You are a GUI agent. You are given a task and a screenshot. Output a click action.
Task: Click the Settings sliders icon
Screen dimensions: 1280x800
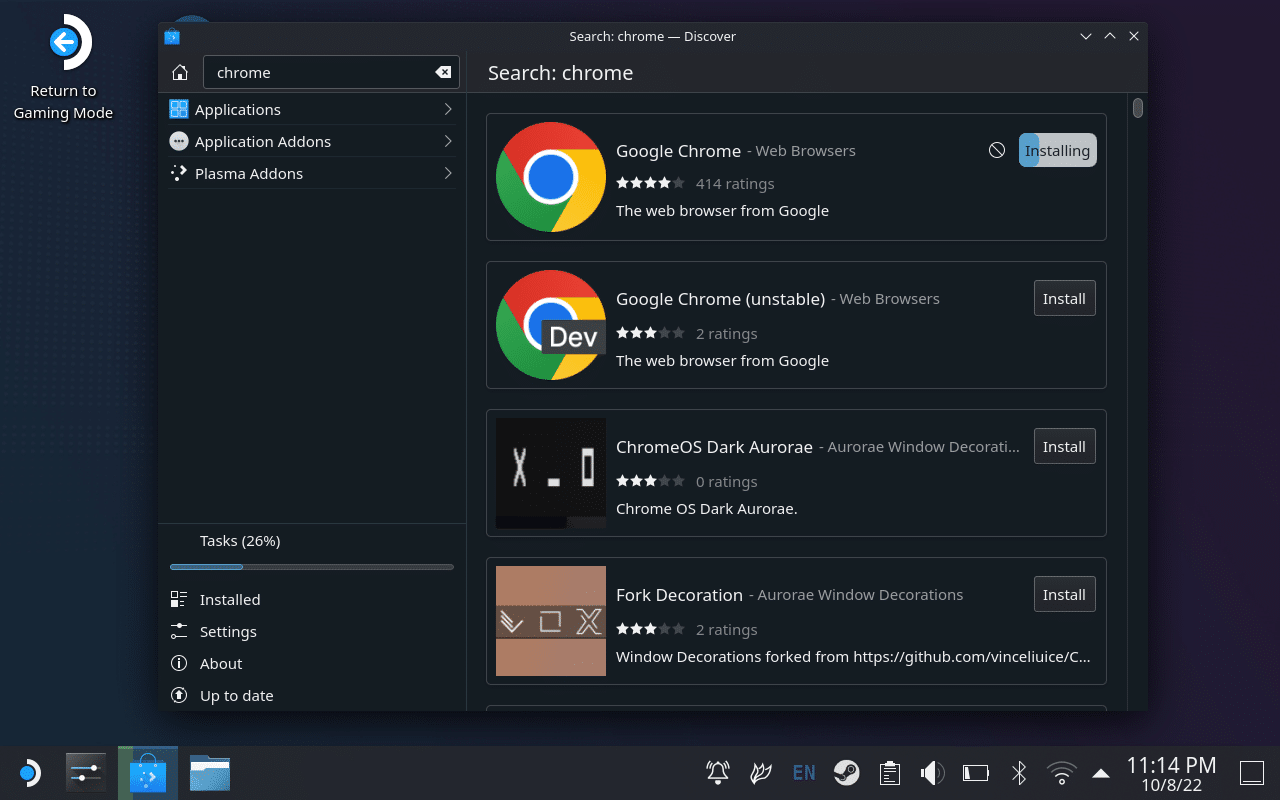point(179,631)
